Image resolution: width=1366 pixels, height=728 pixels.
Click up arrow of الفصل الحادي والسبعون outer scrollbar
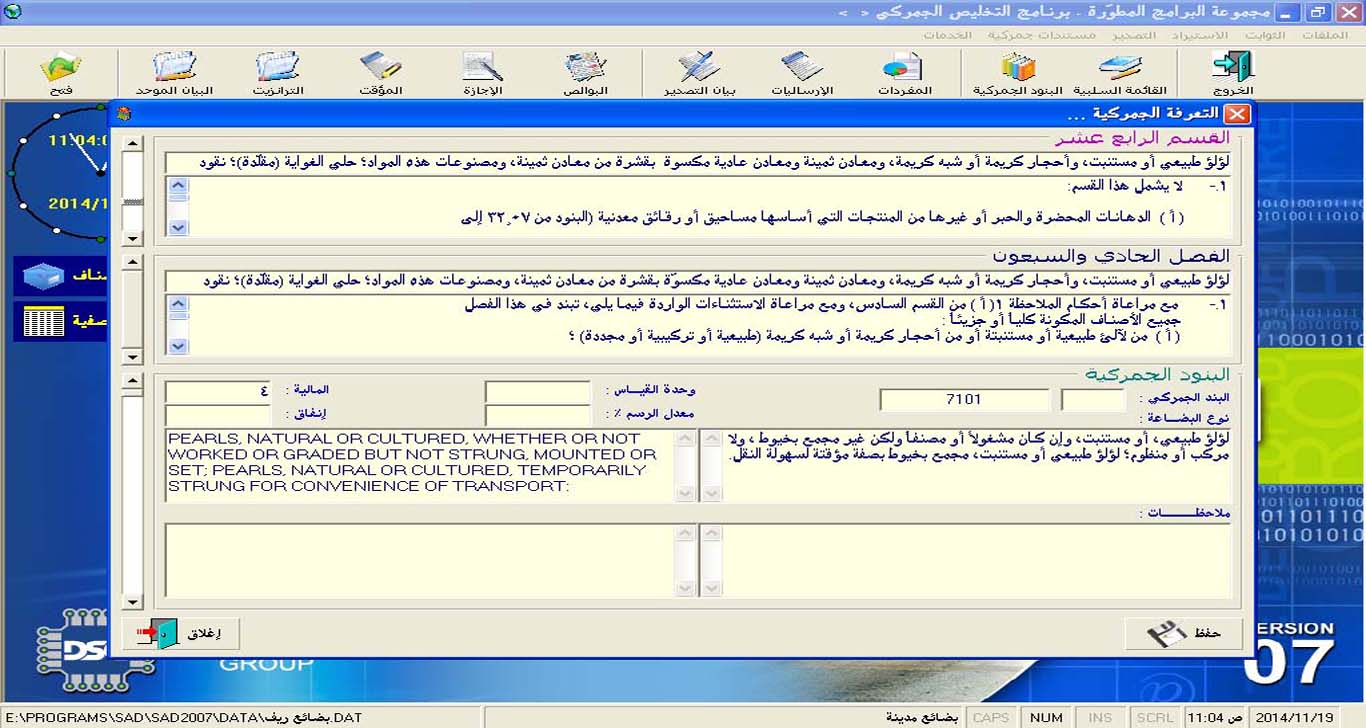(x=132, y=264)
